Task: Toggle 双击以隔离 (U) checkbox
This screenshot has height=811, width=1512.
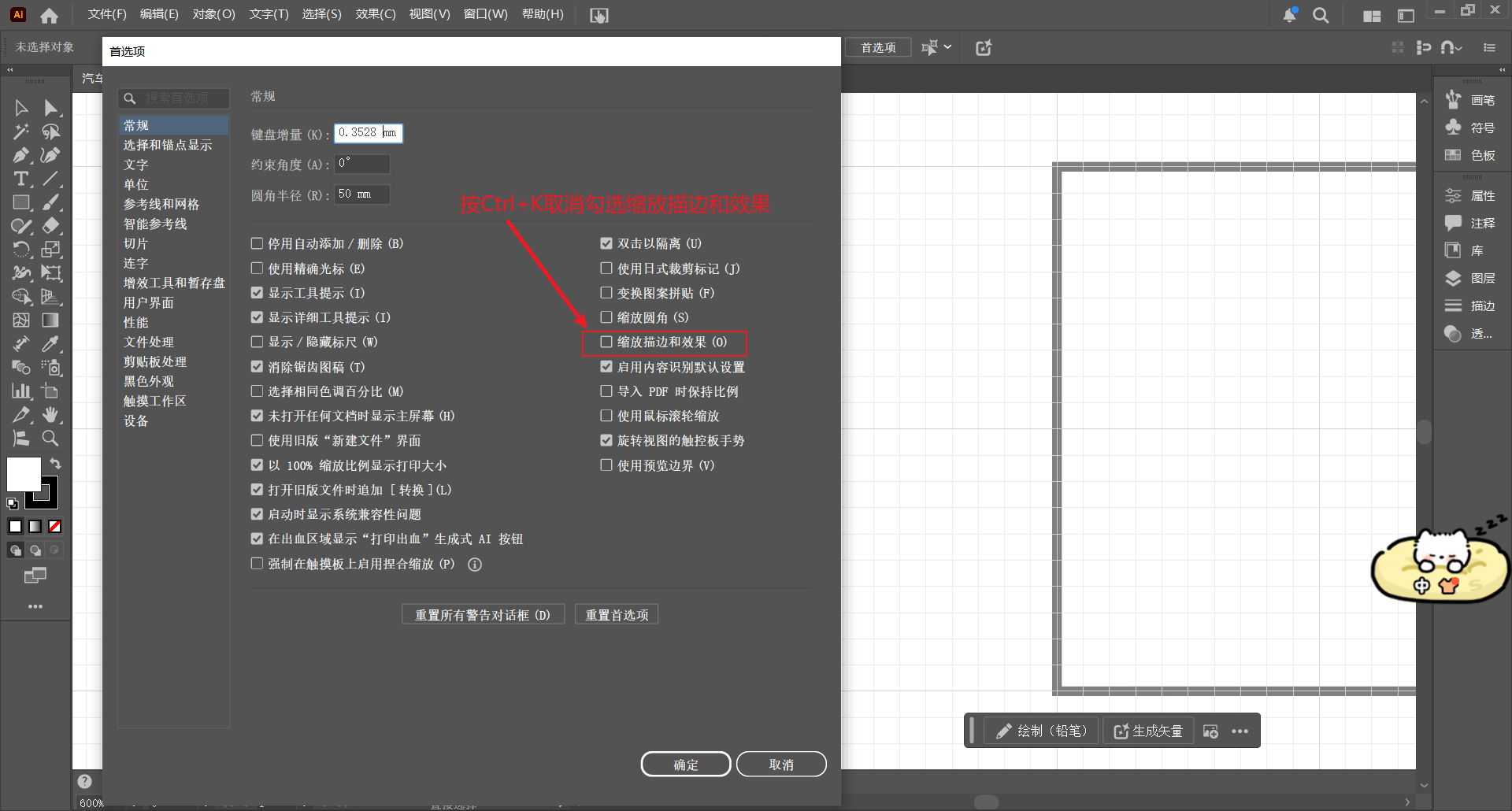Action: click(606, 243)
